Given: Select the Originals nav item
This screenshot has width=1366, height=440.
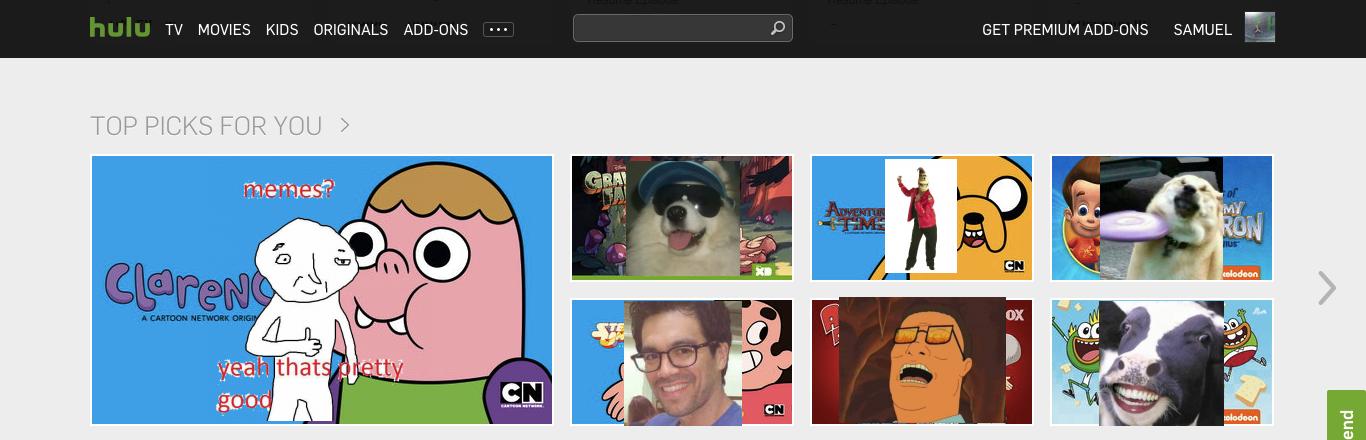Looking at the screenshot, I should pos(350,30).
